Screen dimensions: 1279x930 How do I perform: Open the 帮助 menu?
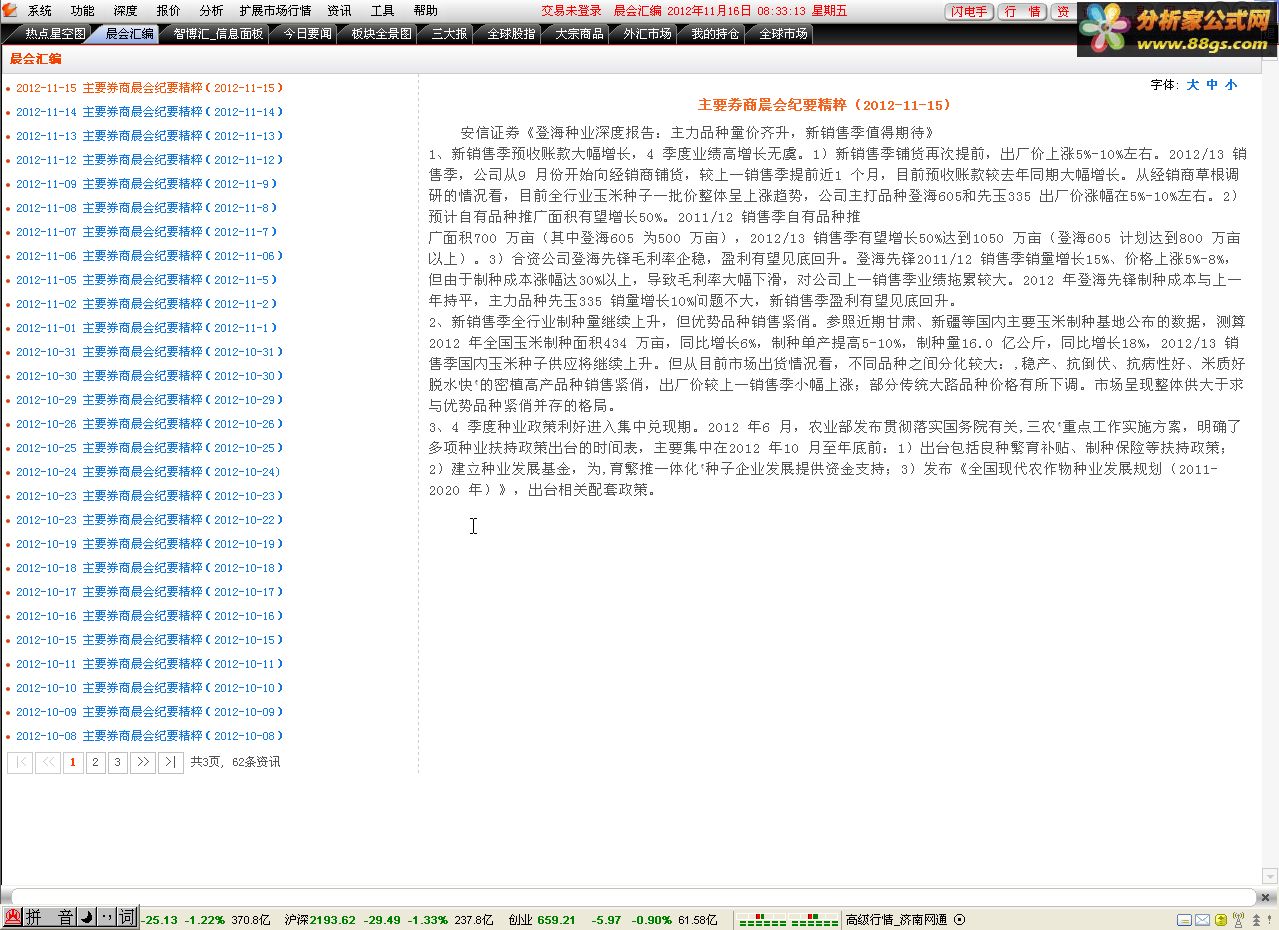click(425, 11)
